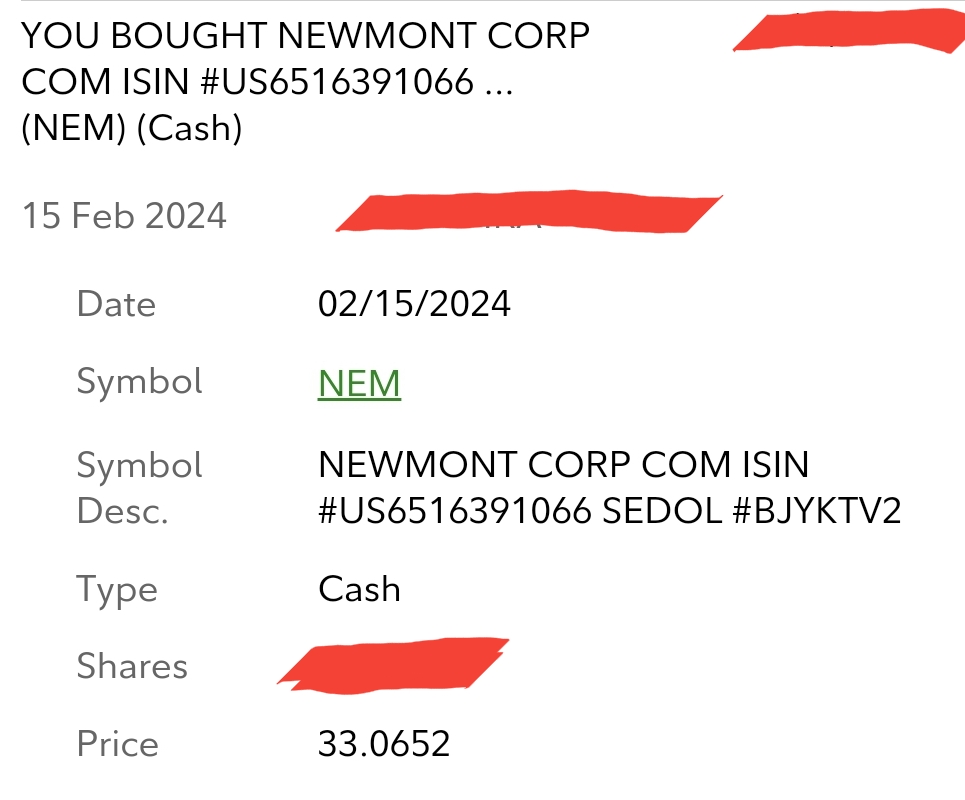
Task: Select the Symbol field label
Action: 140,382
